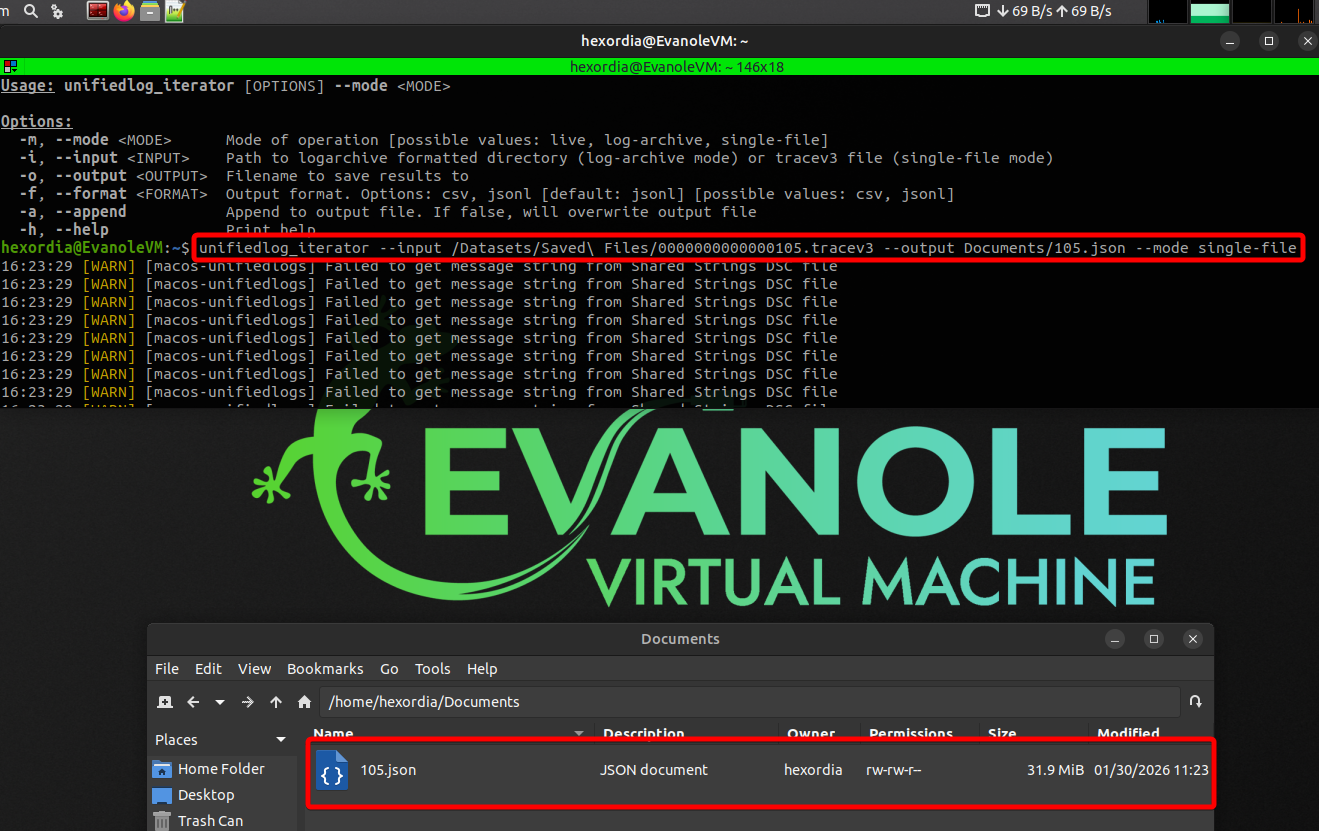
Task: Click the /home/hexordia/Documents path field
Action: (x=750, y=702)
